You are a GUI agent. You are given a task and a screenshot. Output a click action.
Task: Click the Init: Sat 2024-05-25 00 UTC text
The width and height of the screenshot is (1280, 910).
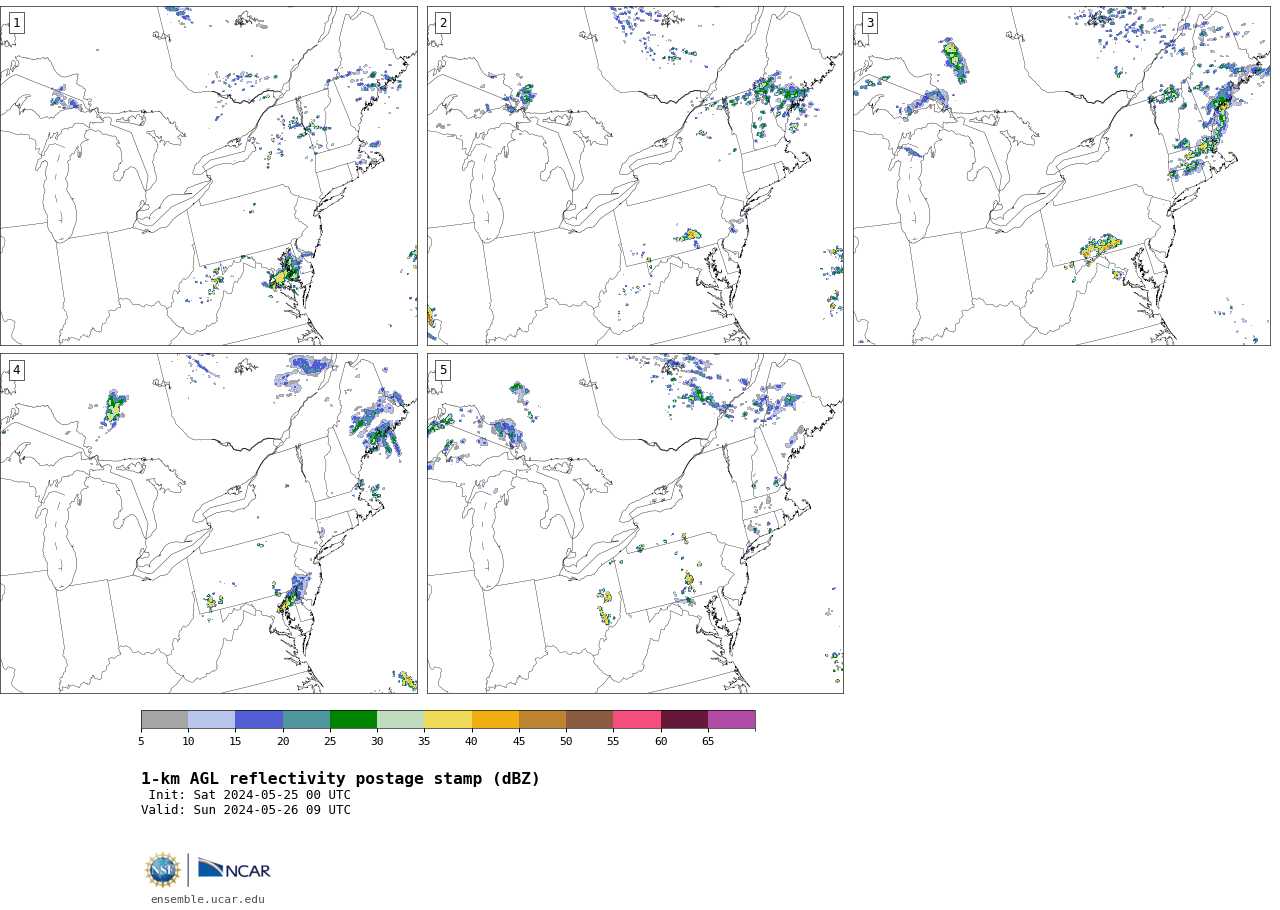point(250,795)
